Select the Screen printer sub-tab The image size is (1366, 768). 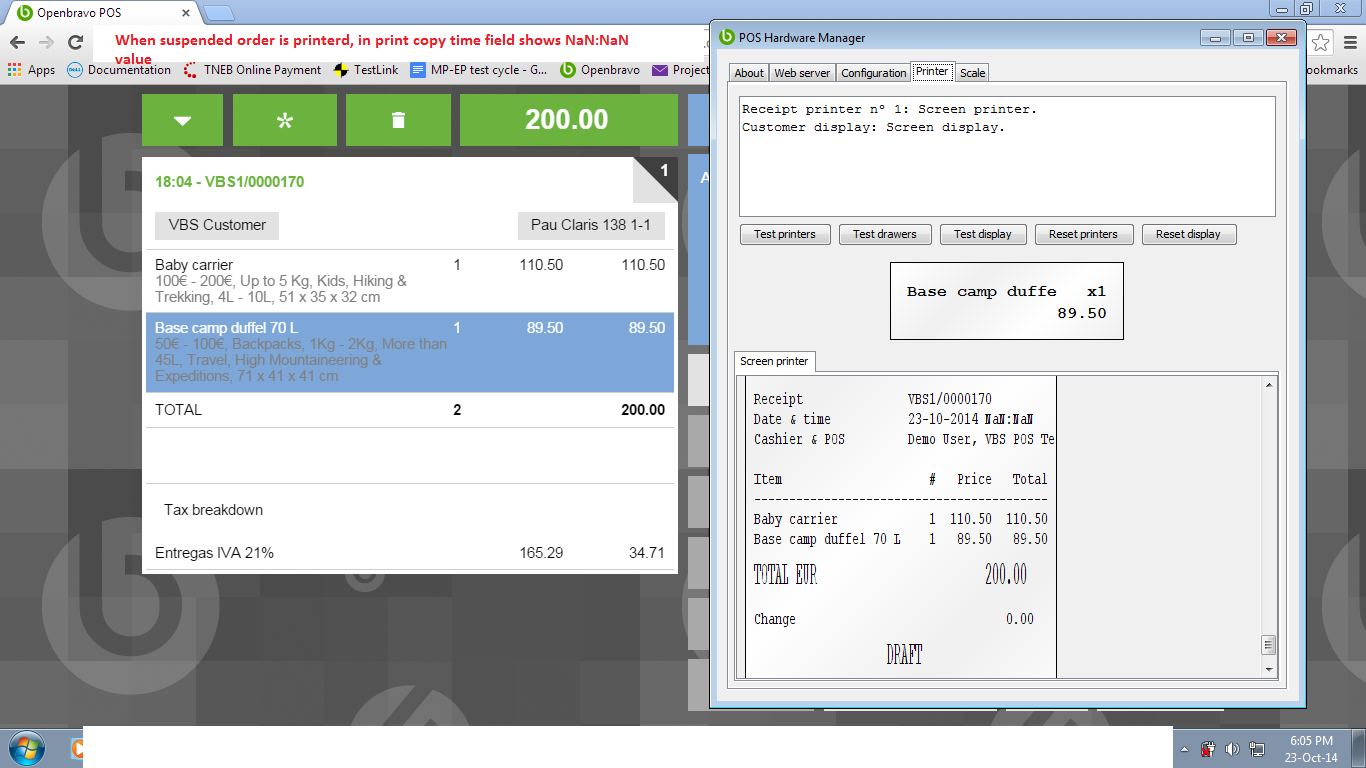click(x=775, y=361)
